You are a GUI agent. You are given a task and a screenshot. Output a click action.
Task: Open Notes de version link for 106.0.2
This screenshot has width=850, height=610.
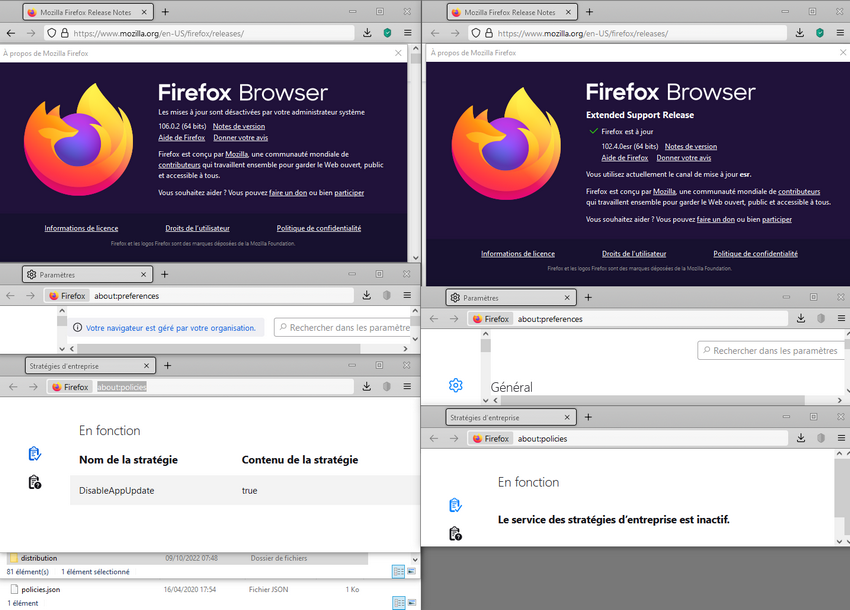(239, 126)
